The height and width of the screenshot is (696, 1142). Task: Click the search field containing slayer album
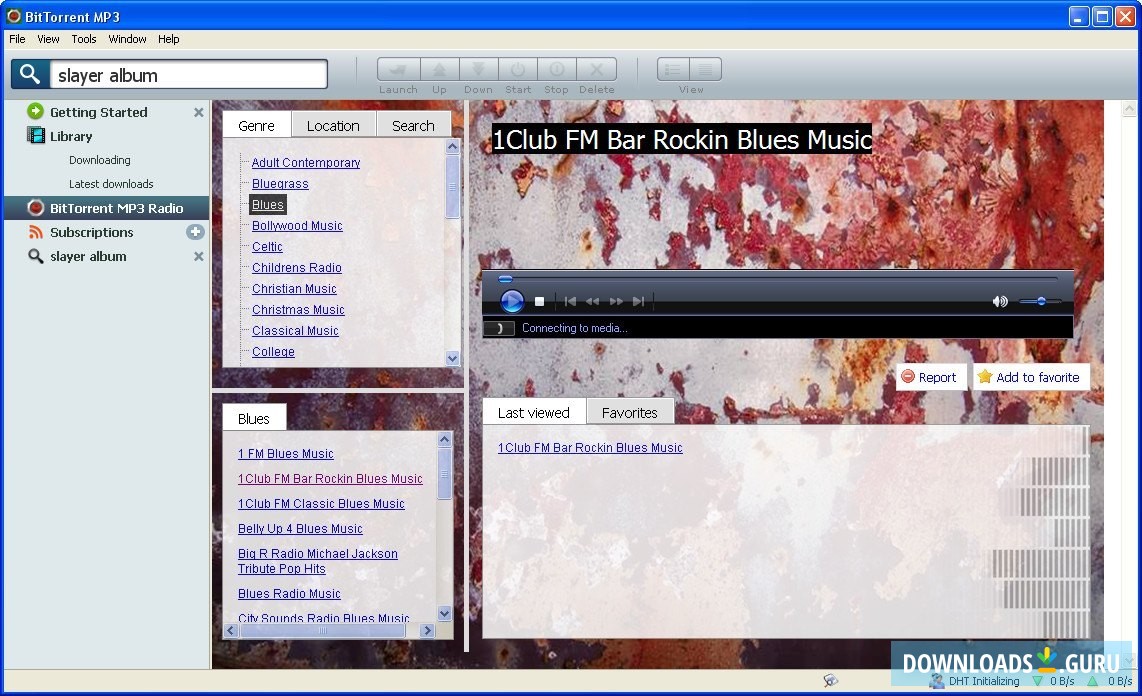(189, 75)
